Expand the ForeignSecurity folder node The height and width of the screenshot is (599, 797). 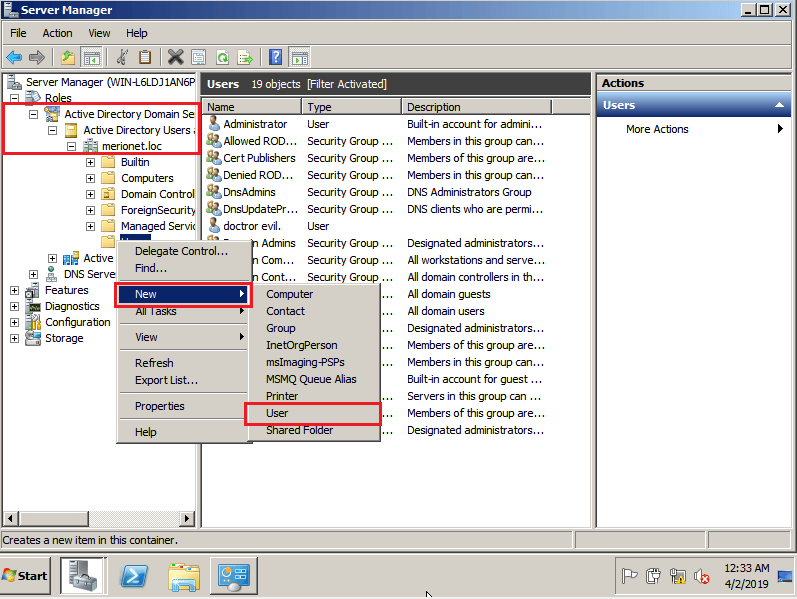coord(90,210)
